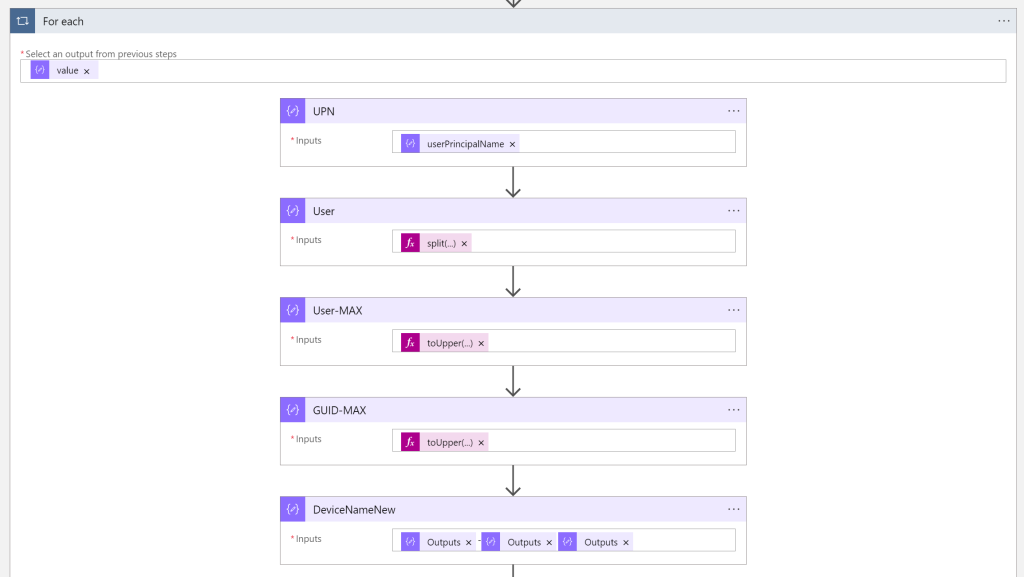
Task: Click the UPN compose action icon
Action: 293,111
